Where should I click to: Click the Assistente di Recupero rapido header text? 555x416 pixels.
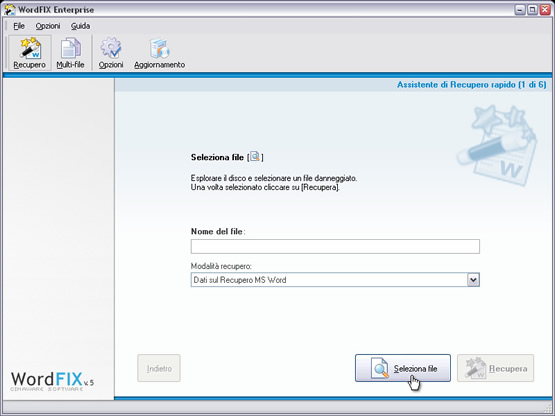pos(471,85)
